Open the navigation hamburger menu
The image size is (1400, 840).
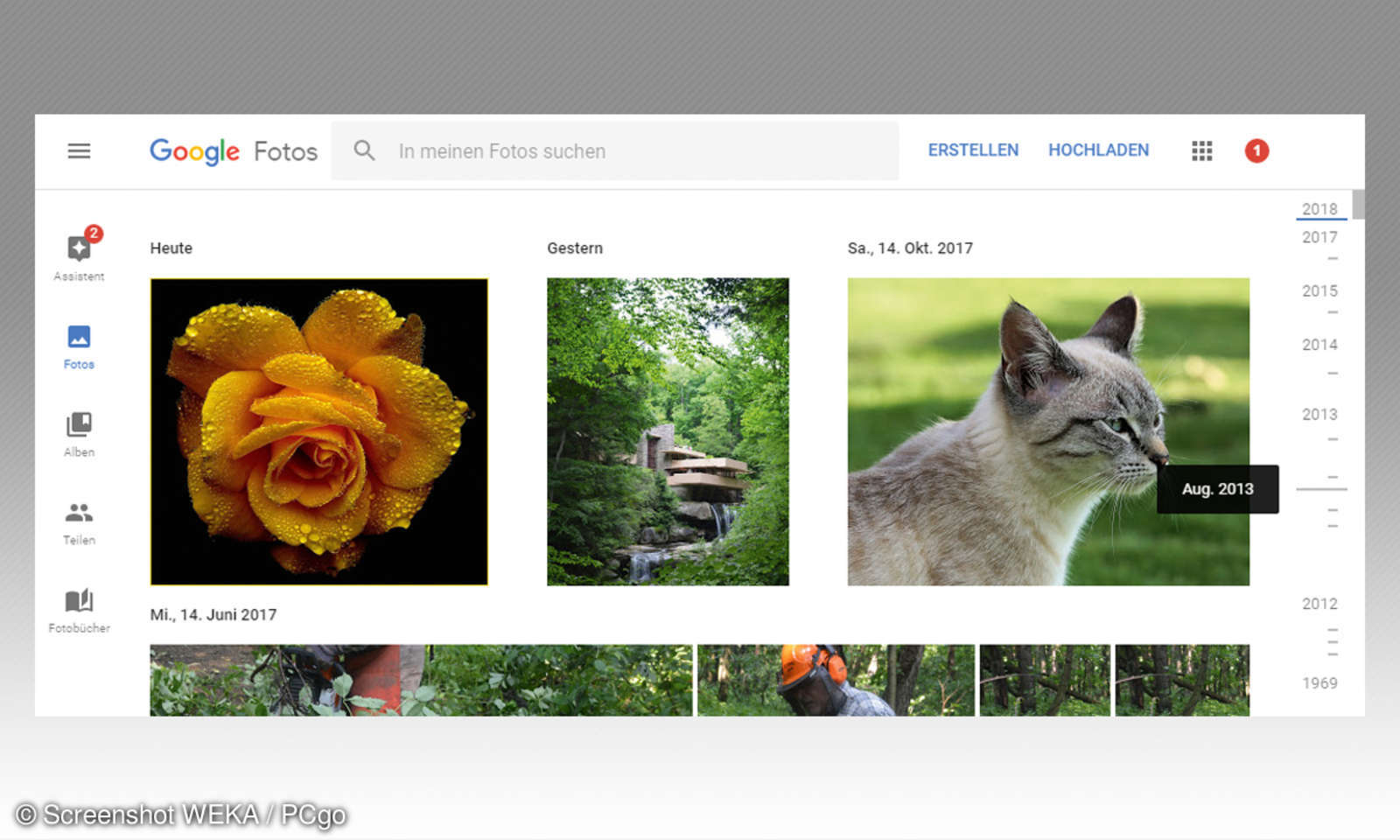point(79,150)
